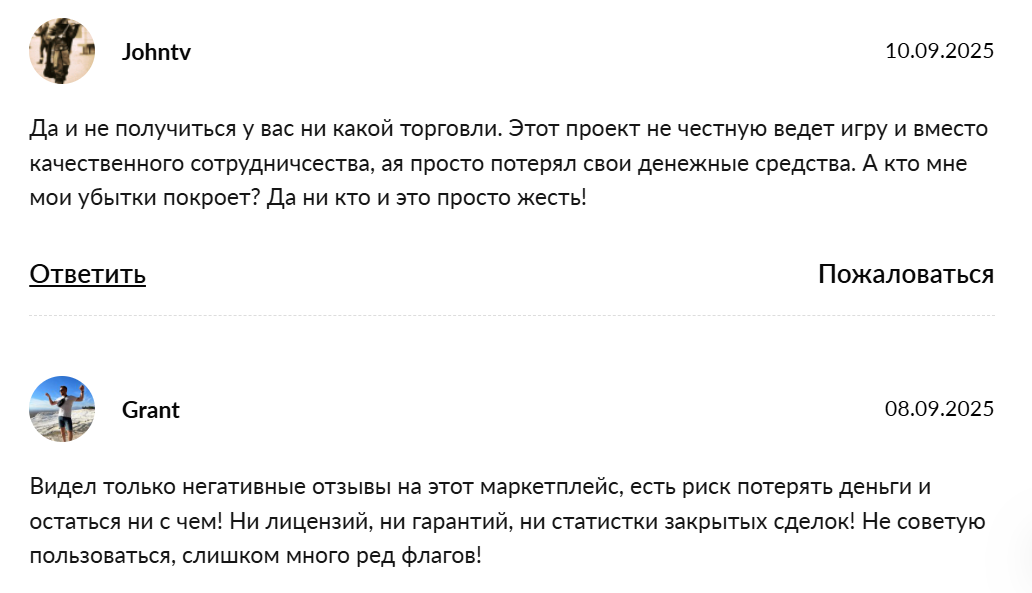Report the comment with Пожаловаться
The height and width of the screenshot is (593, 1032).
point(905,274)
